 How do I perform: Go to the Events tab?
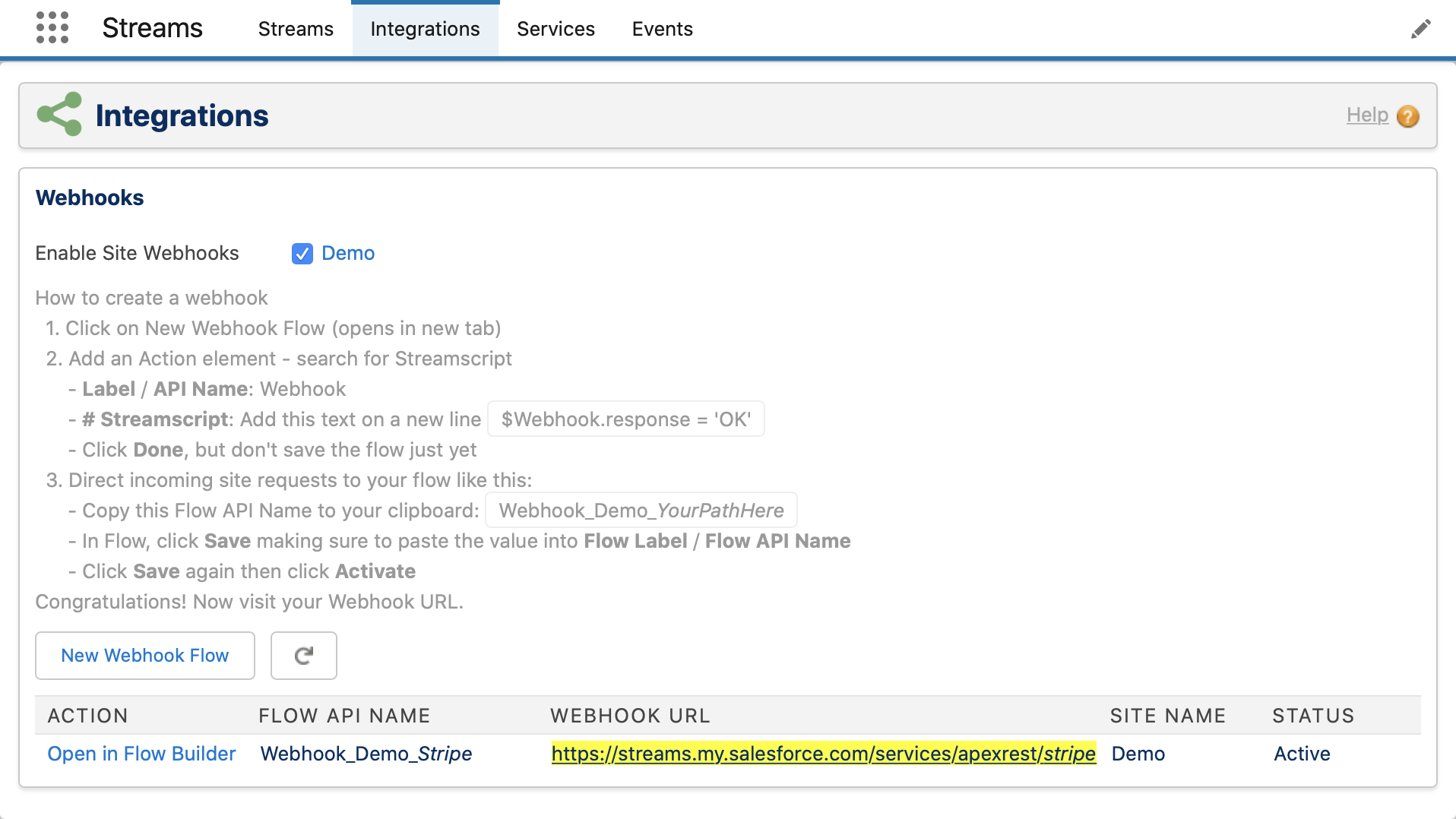pyautogui.click(x=662, y=29)
